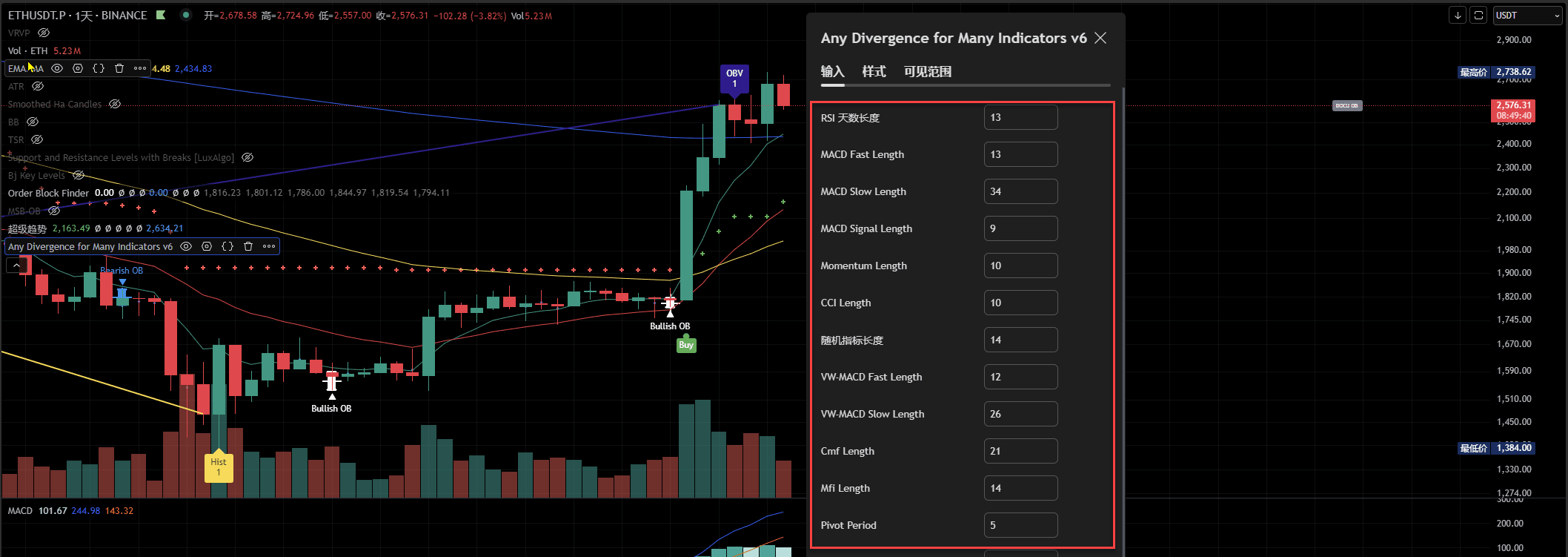The width and height of the screenshot is (1568, 557).
Task: Edit the MACD Fast Length value
Action: tap(1020, 154)
